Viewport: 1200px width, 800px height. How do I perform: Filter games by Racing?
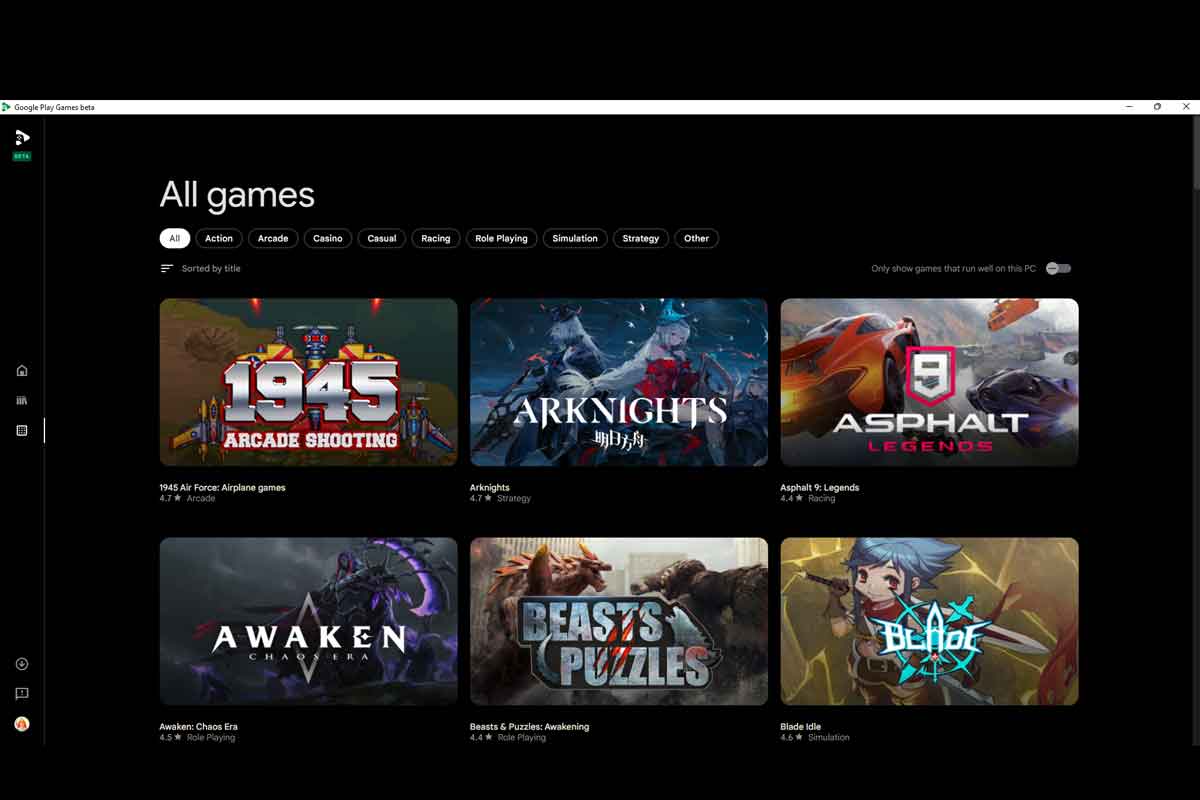435,238
